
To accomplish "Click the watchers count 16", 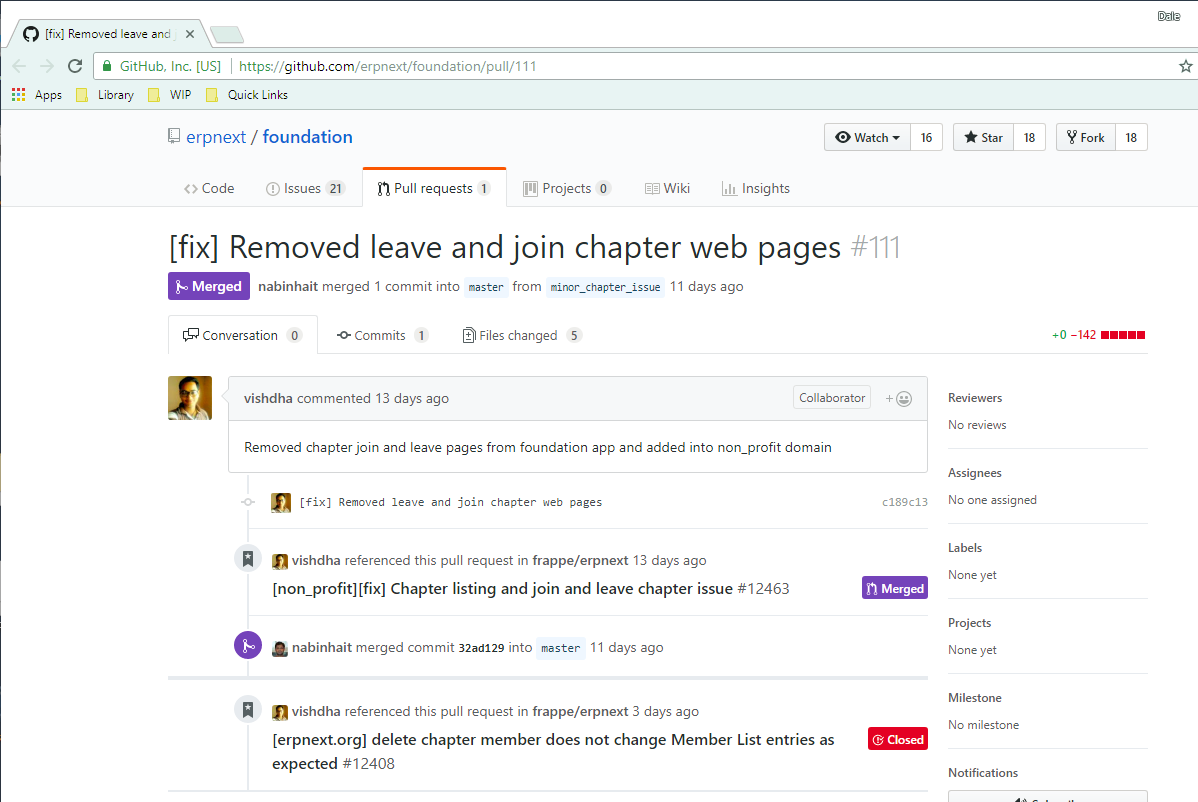I will coord(926,137).
